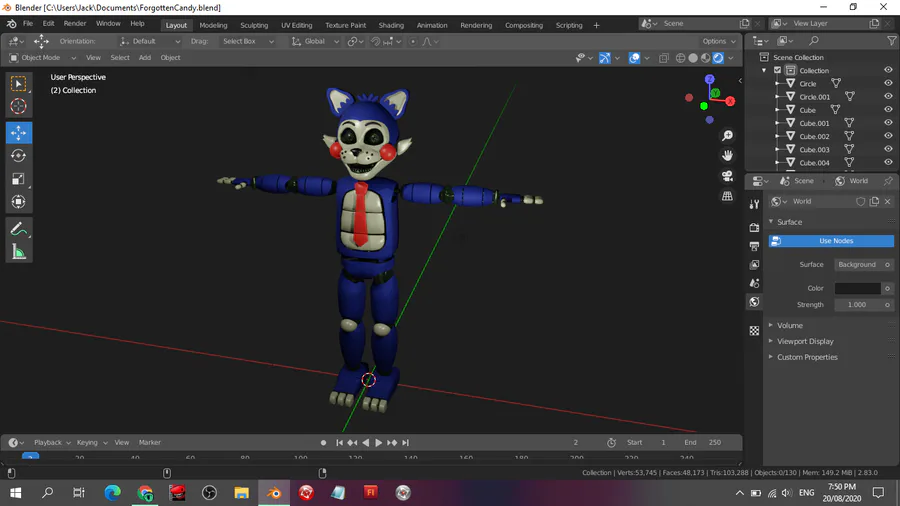900x506 pixels.
Task: Select the Measure tool
Action: click(18, 252)
